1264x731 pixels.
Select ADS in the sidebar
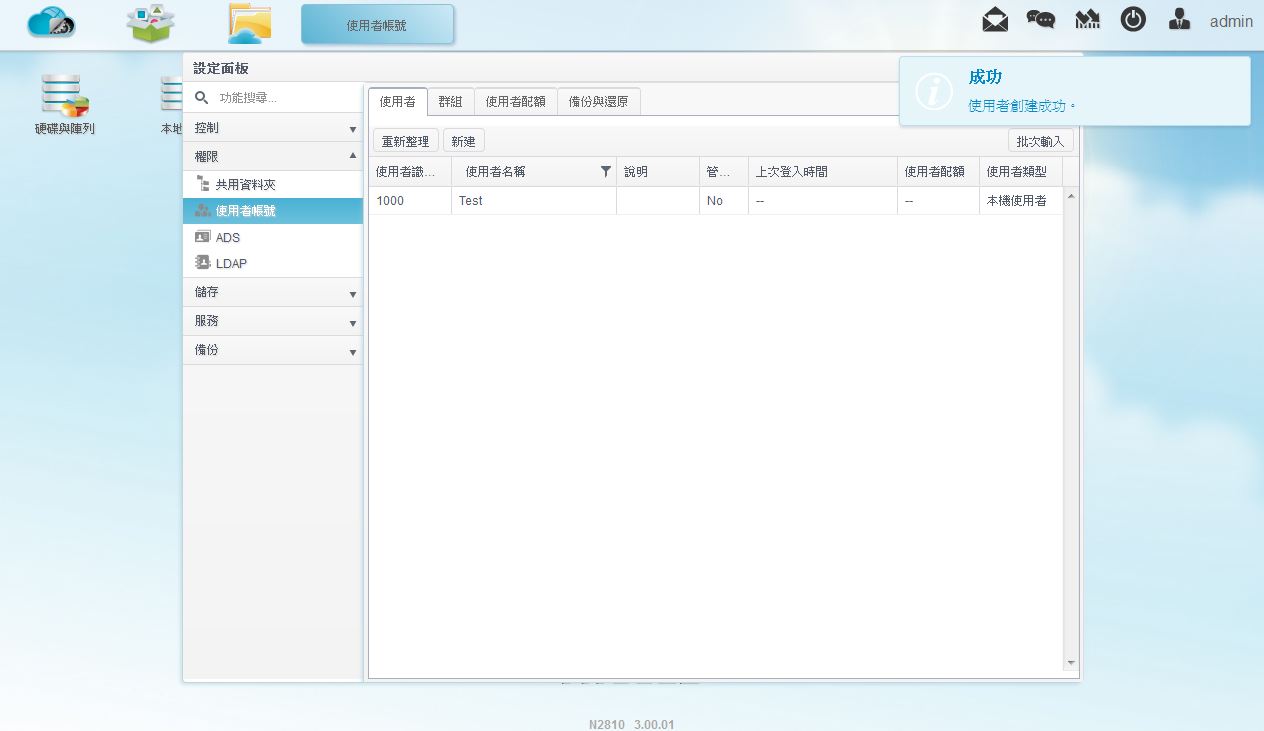(272, 237)
